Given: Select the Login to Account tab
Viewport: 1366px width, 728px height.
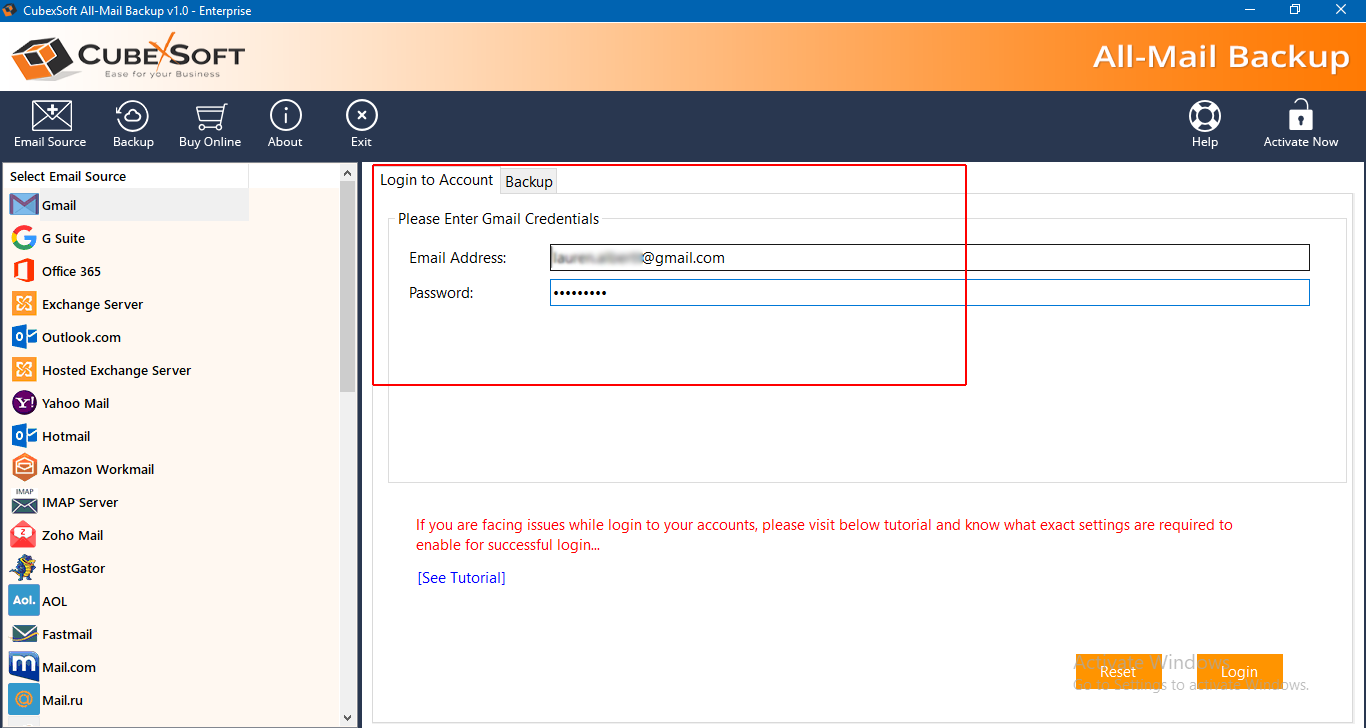Looking at the screenshot, I should 436,180.
